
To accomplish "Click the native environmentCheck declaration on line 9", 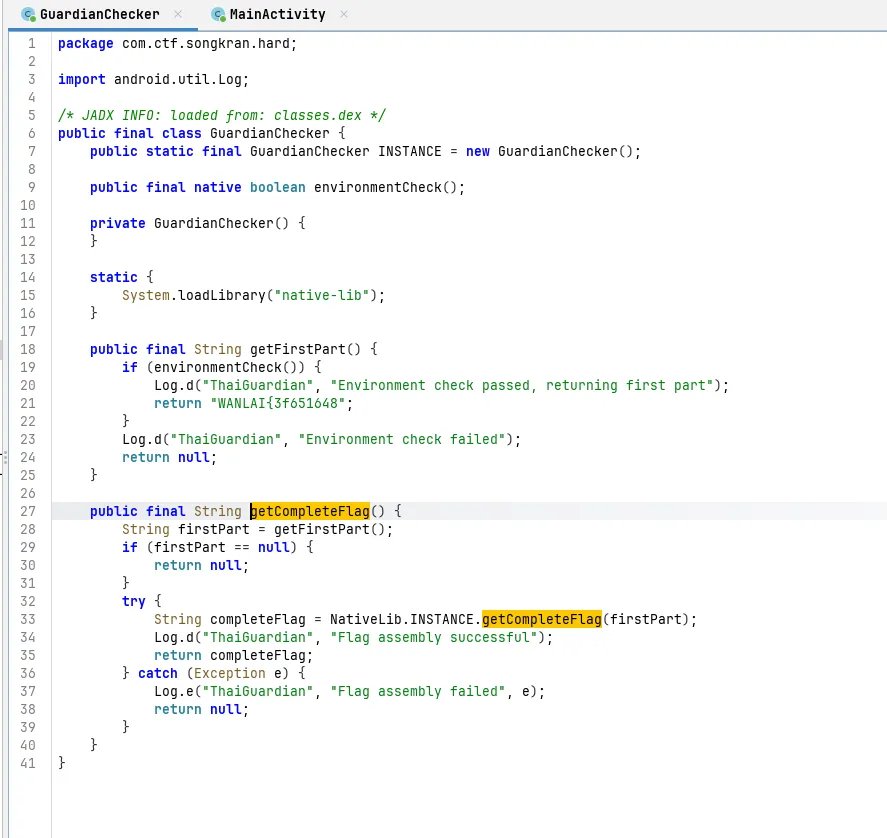I will pos(377,187).
